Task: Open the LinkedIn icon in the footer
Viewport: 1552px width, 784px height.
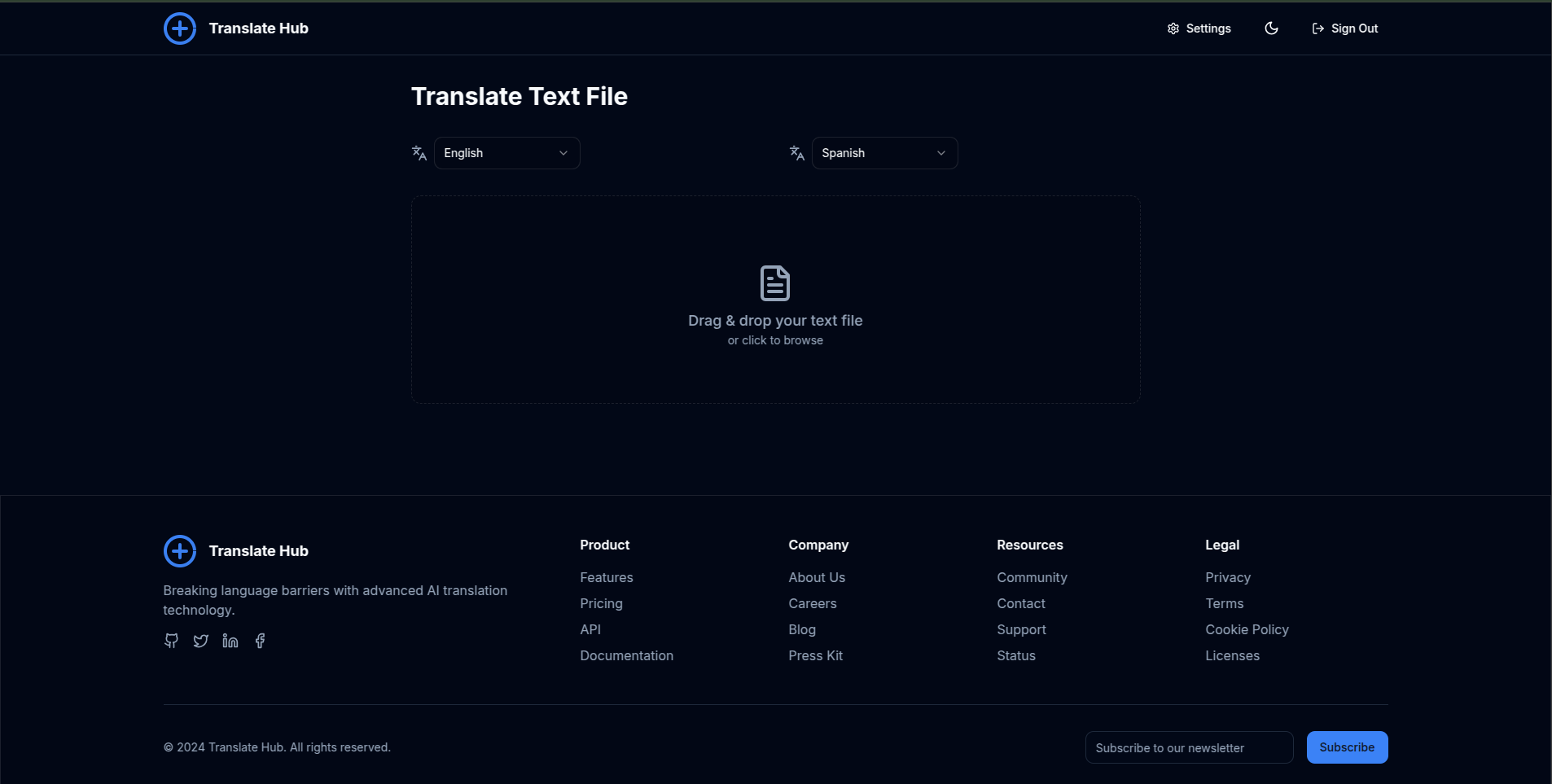Action: [230, 641]
